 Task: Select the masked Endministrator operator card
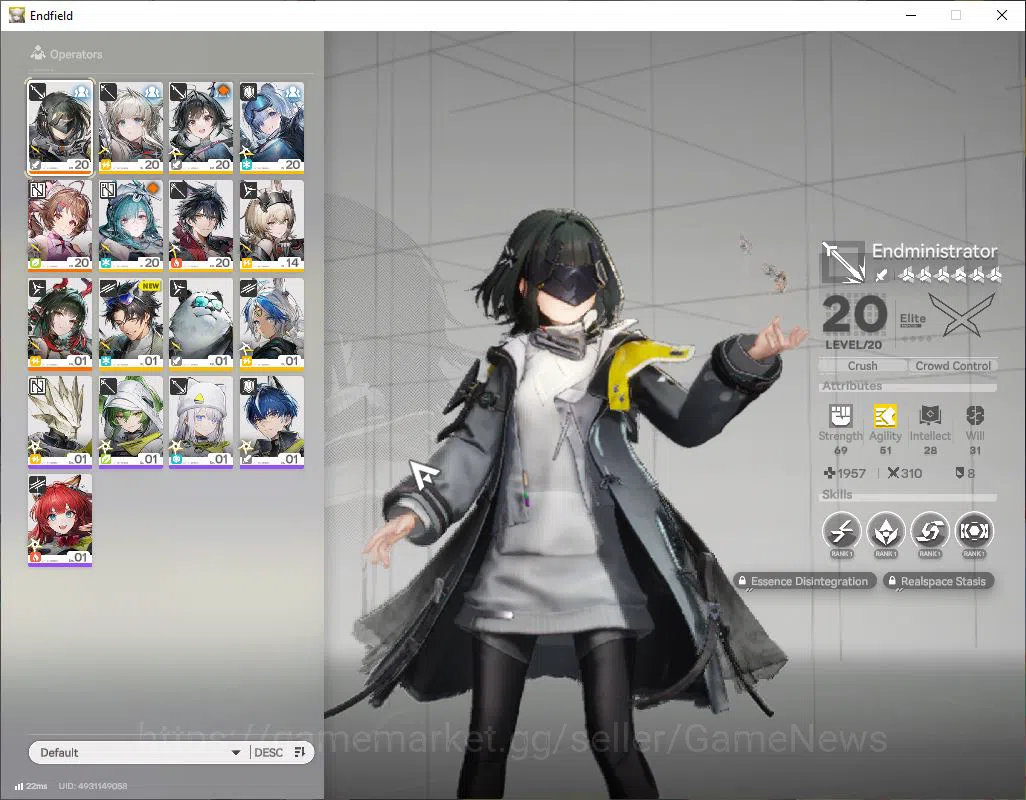click(x=60, y=128)
